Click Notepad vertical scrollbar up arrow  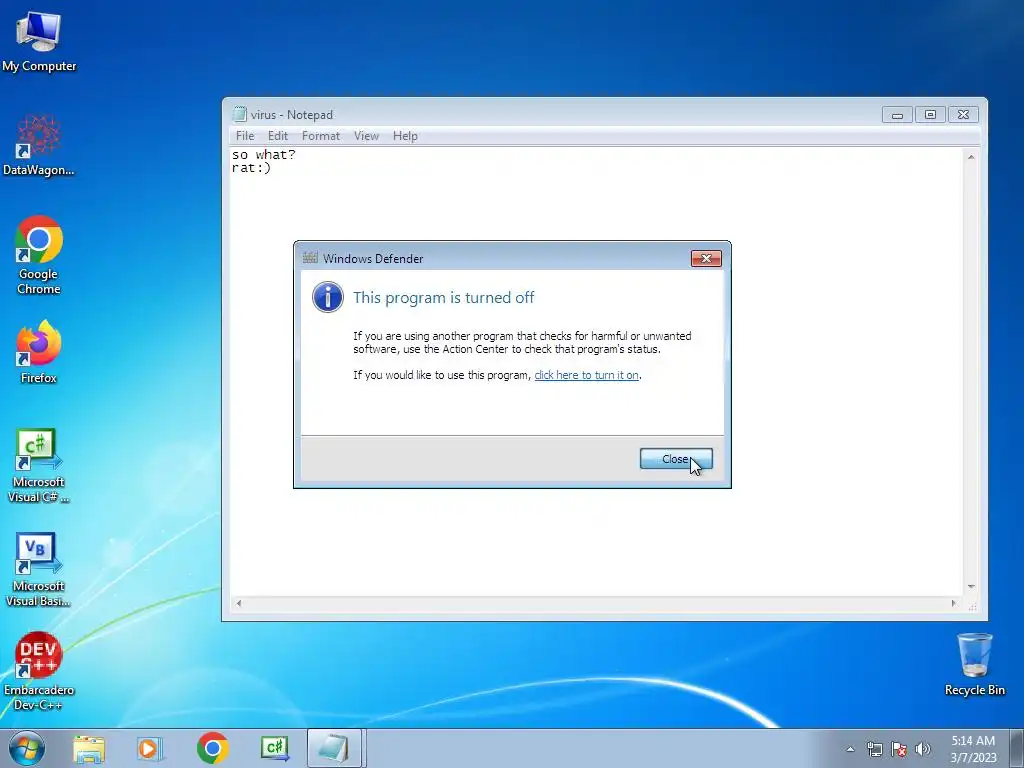point(971,157)
